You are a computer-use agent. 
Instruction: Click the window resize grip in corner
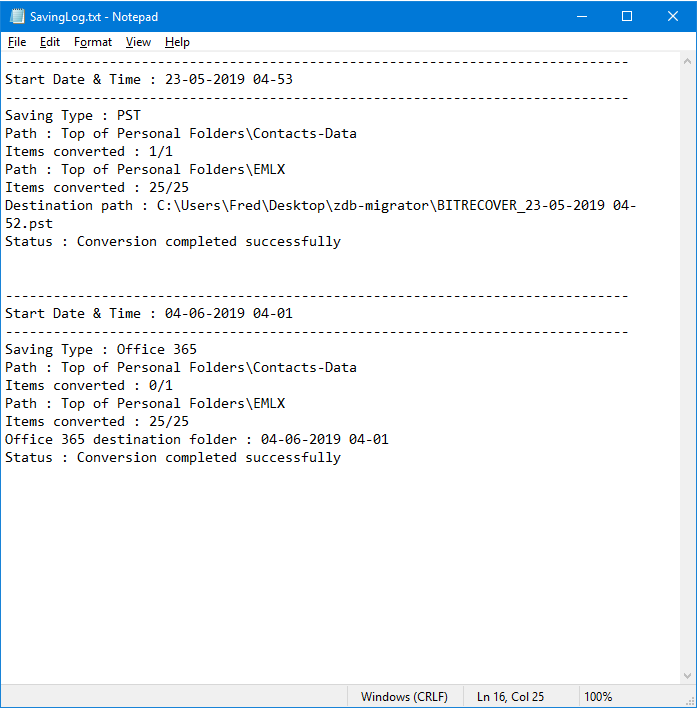pos(690,701)
